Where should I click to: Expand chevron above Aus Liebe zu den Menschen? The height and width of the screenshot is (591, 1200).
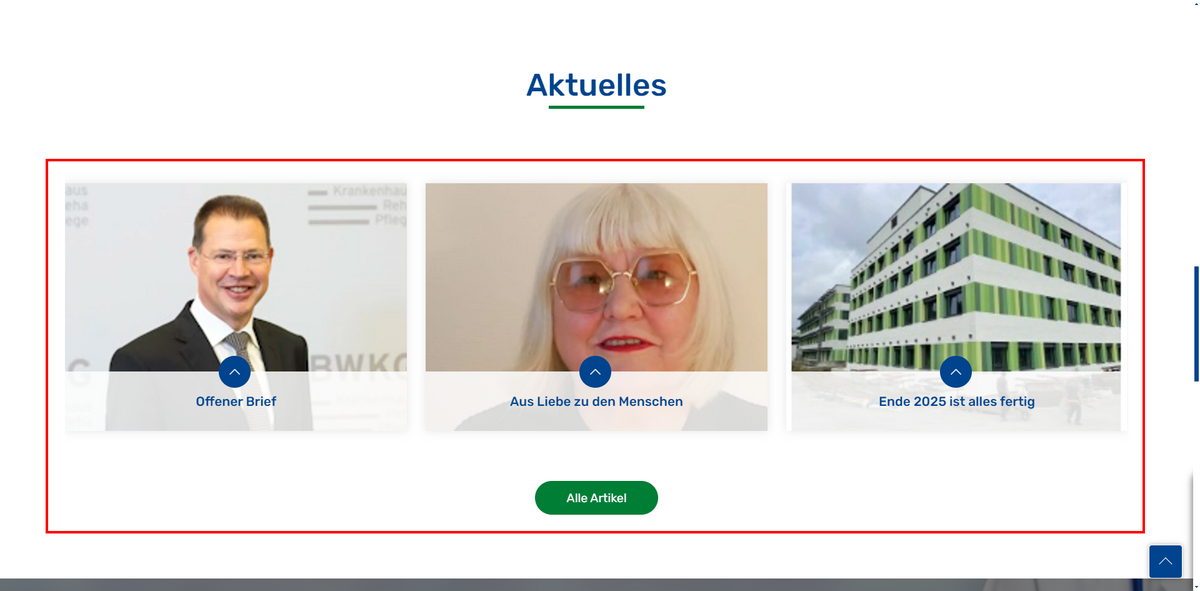pyautogui.click(x=595, y=372)
